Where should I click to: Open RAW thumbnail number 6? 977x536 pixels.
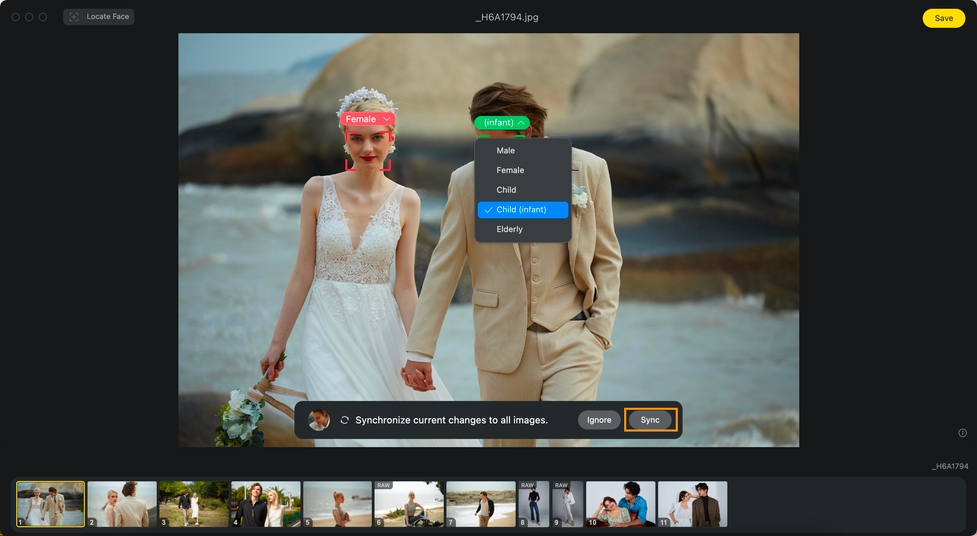point(409,504)
